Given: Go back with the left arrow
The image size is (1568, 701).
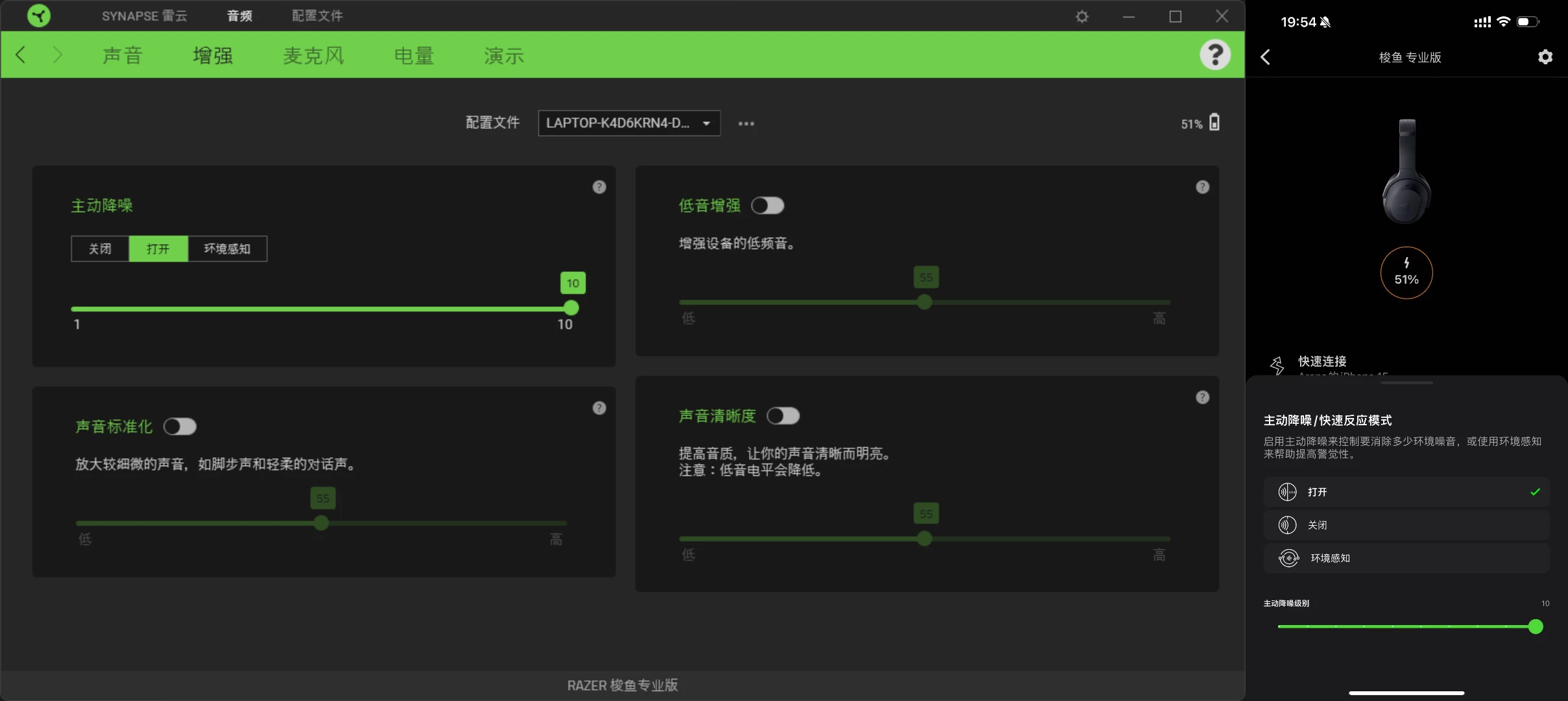Looking at the screenshot, I should (x=21, y=55).
